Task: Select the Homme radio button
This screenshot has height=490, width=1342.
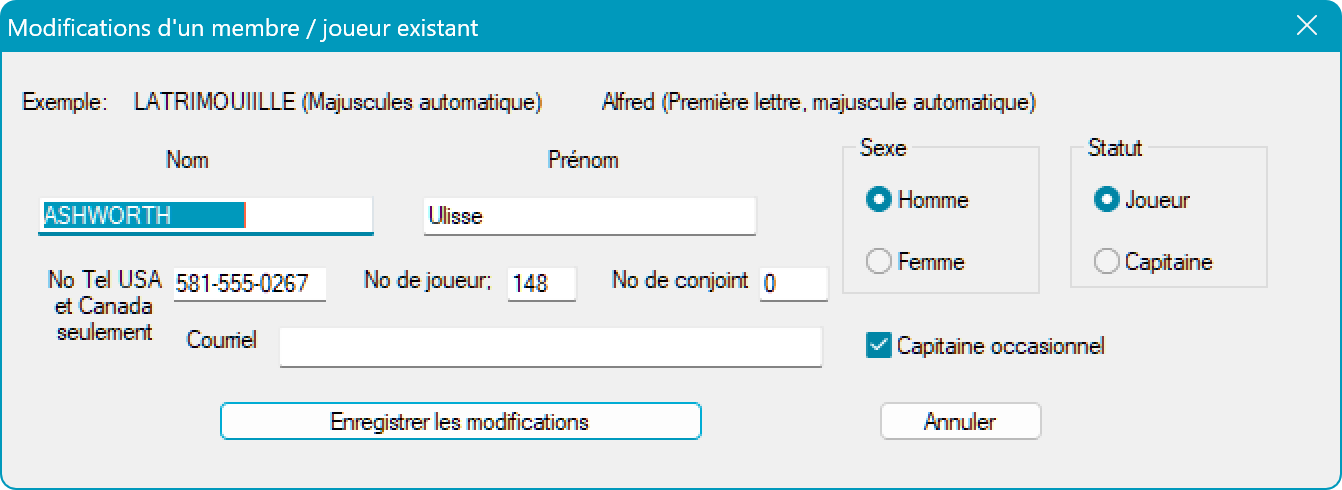Action: click(879, 200)
